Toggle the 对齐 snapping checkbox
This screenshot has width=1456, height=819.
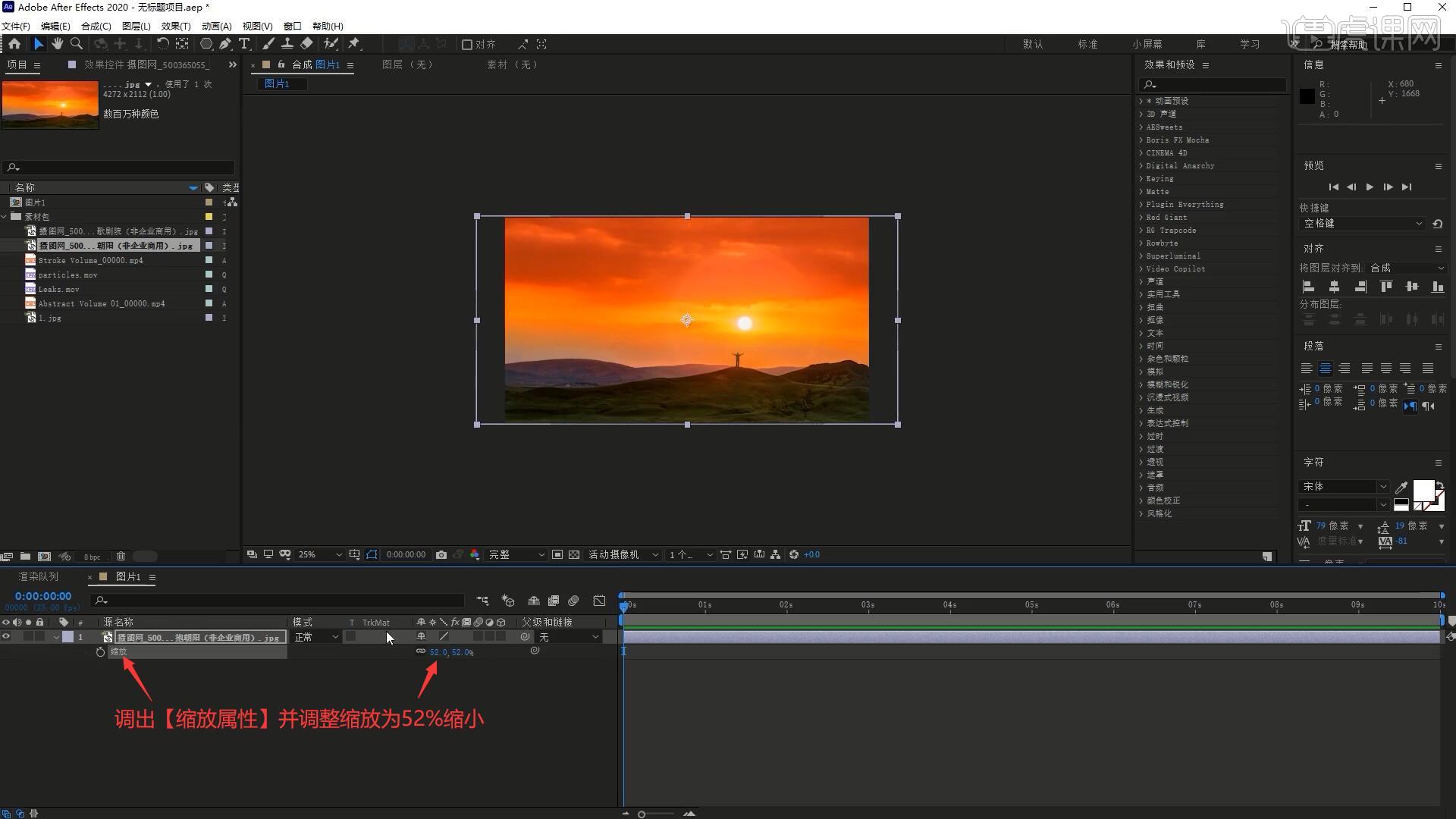pyautogui.click(x=467, y=45)
